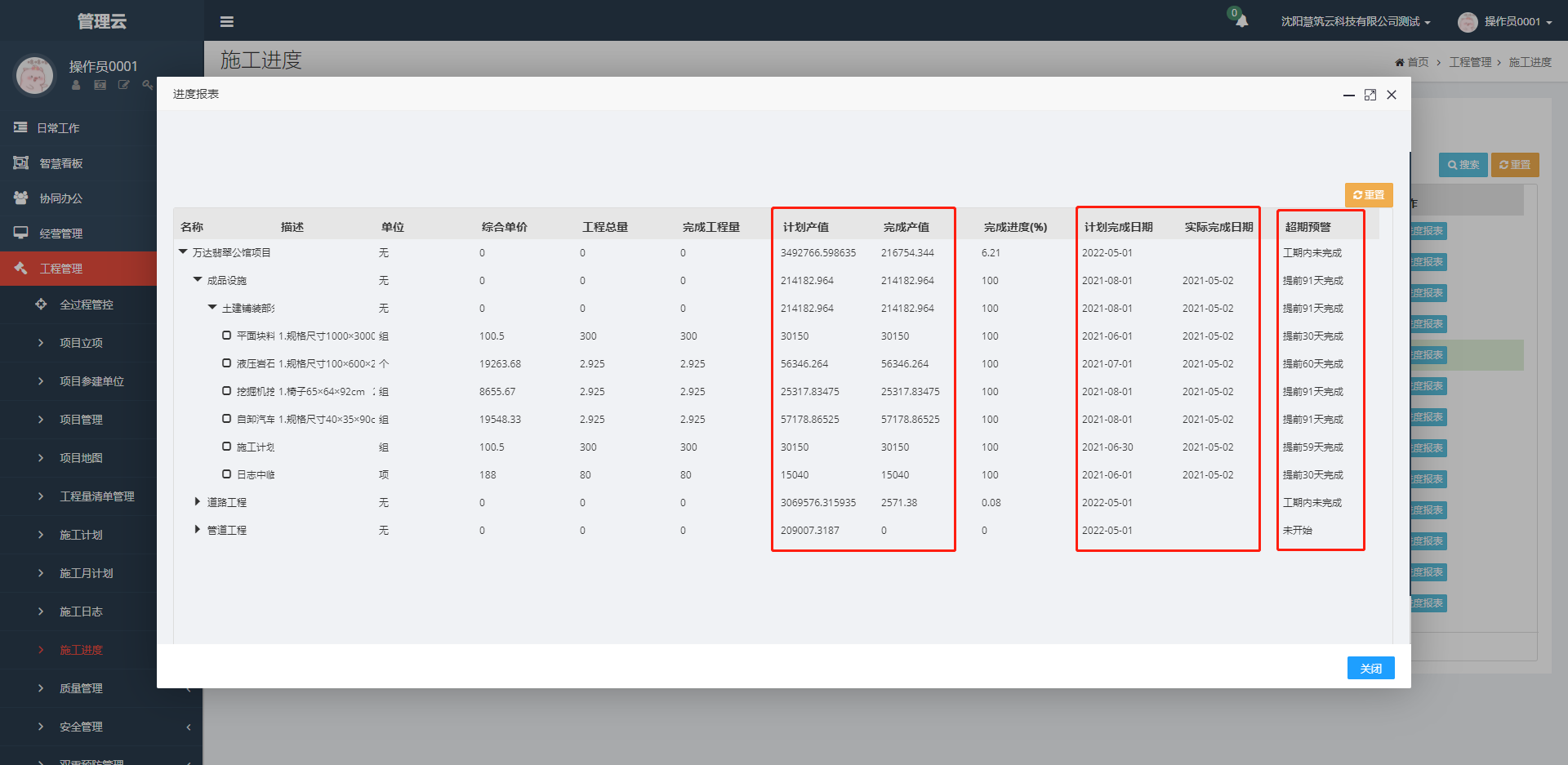Click the 提前59天完成 warning cell
Viewport: 1568px width, 765px height.
(1312, 447)
